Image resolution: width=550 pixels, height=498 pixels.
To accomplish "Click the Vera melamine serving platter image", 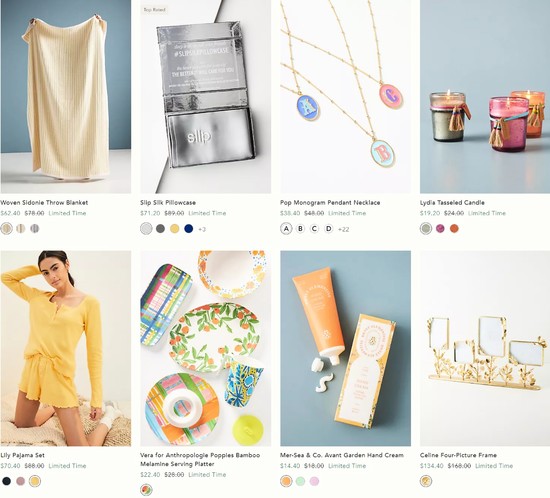I will tap(206, 348).
